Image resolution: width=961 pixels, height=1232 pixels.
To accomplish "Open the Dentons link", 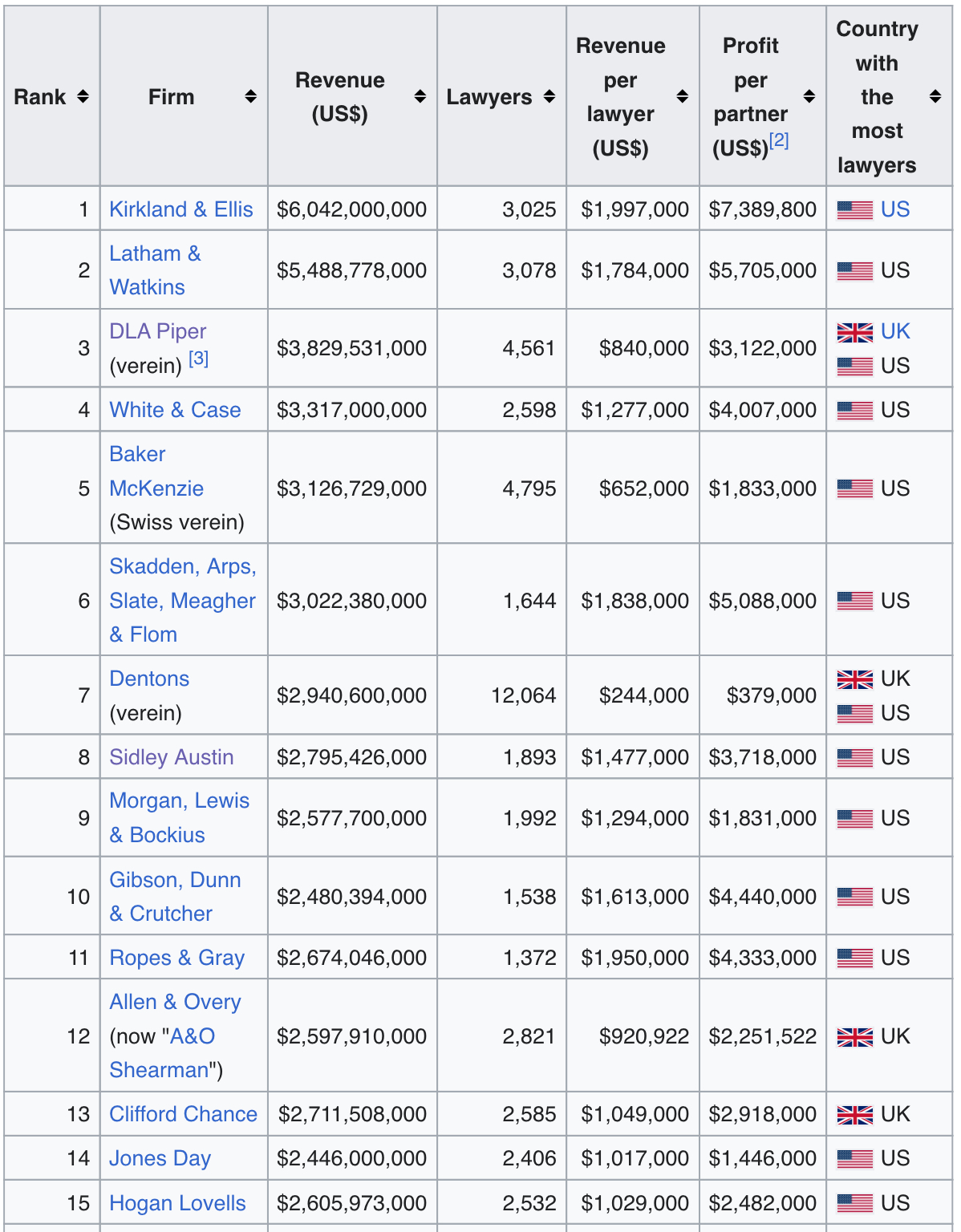I will click(149, 679).
